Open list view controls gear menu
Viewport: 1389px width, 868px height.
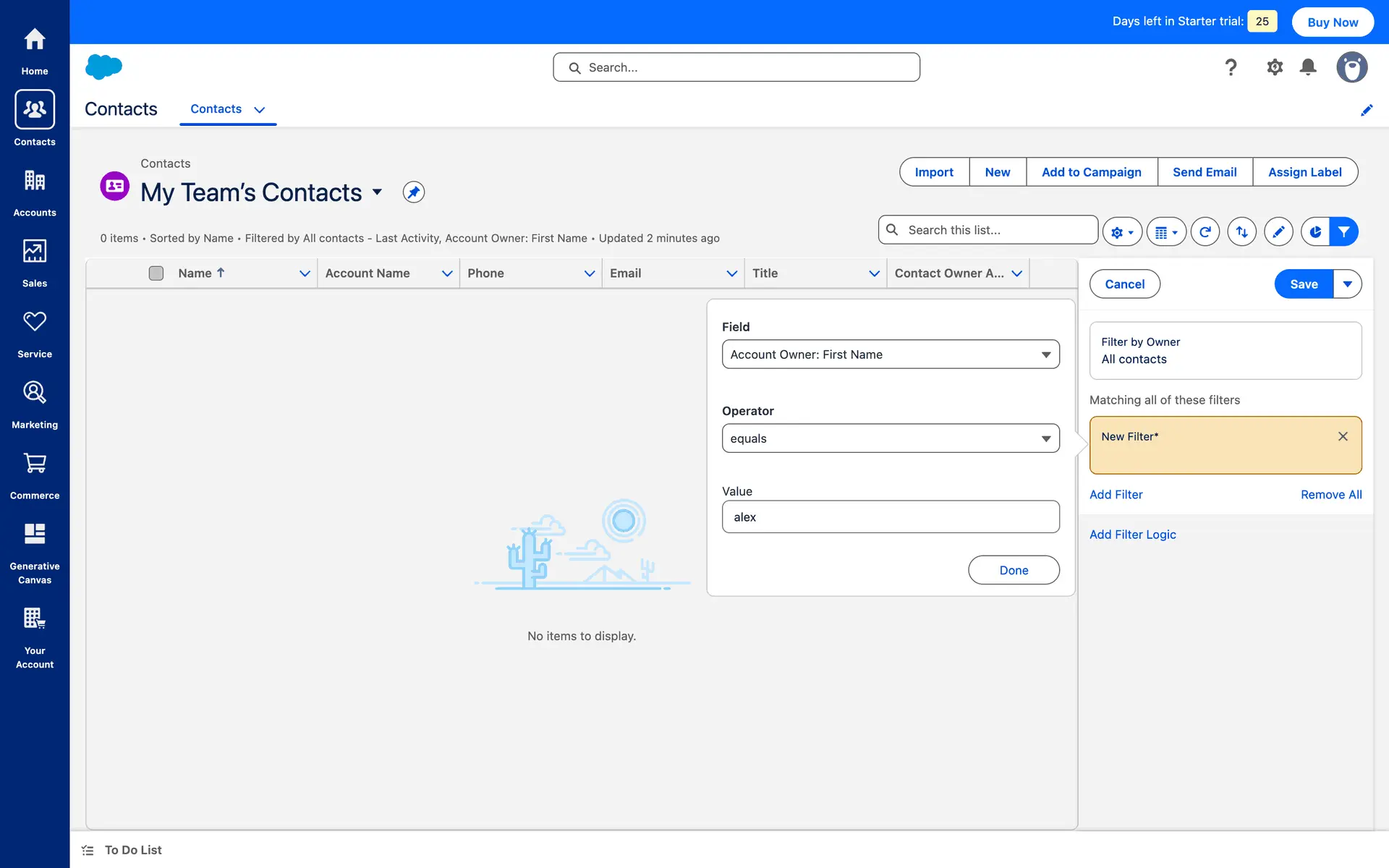pyautogui.click(x=1121, y=232)
